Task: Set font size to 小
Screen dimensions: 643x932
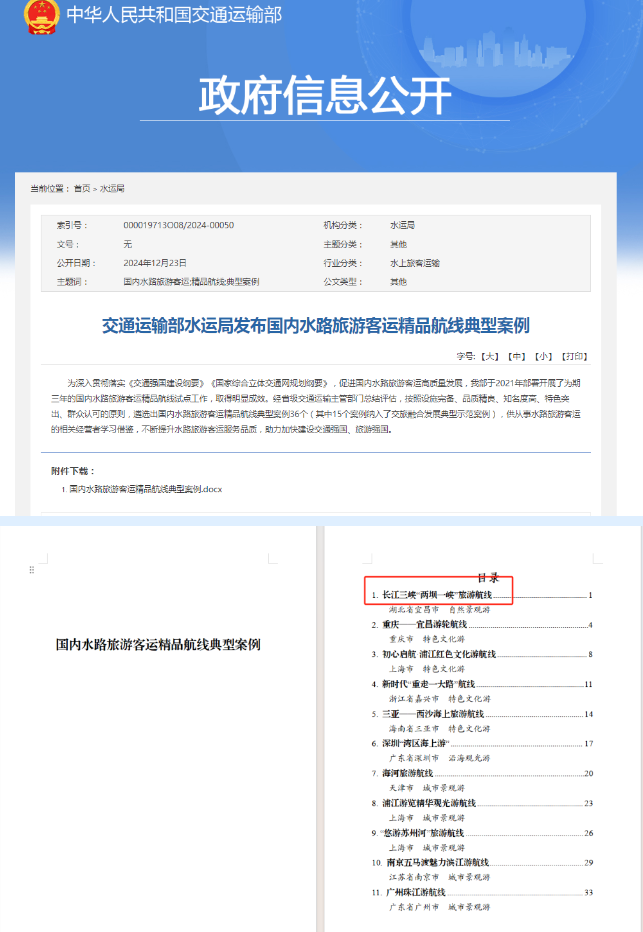Action: point(543,355)
